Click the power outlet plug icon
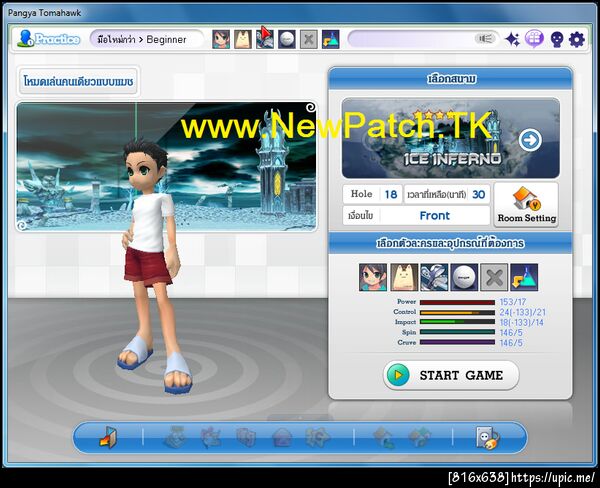This screenshot has height=488, width=600. [487, 437]
